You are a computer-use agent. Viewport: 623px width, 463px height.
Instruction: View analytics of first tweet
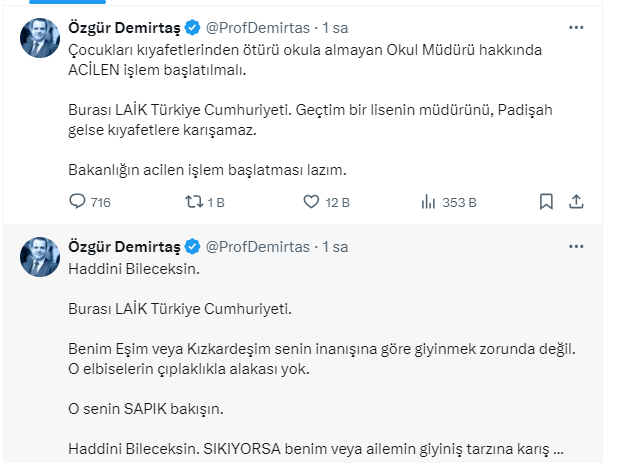pyautogui.click(x=428, y=202)
